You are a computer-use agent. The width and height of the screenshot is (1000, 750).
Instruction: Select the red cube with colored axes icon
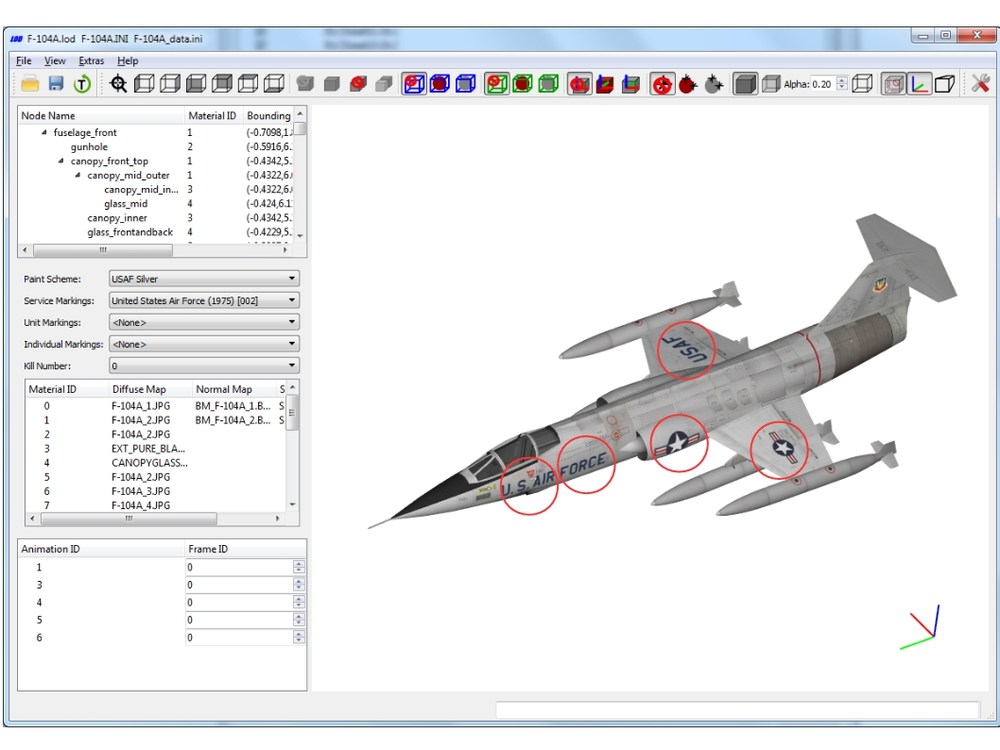605,84
